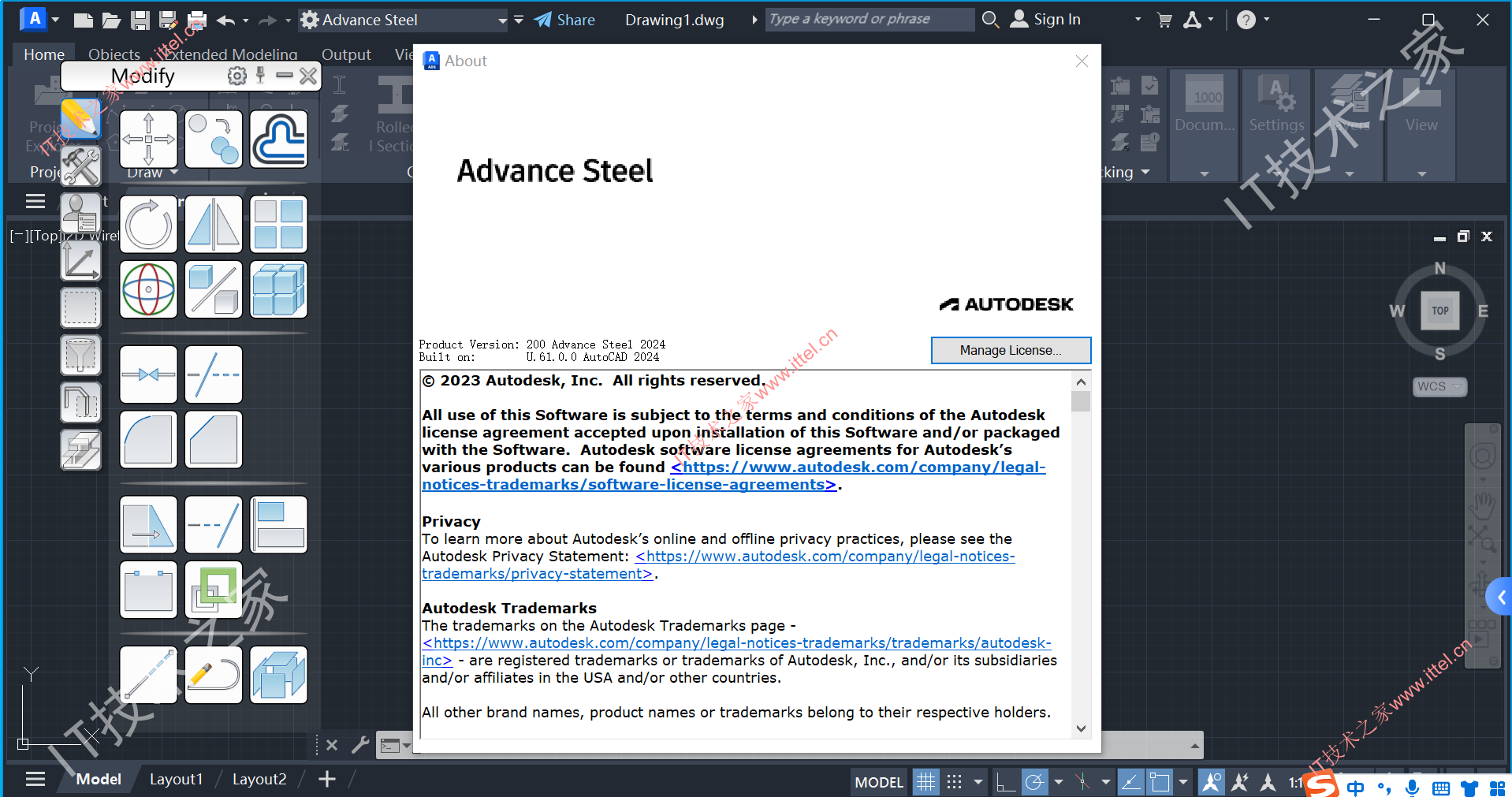1512x797 pixels.
Task: Open the Autodesk App Store cart icon
Action: tap(1164, 20)
